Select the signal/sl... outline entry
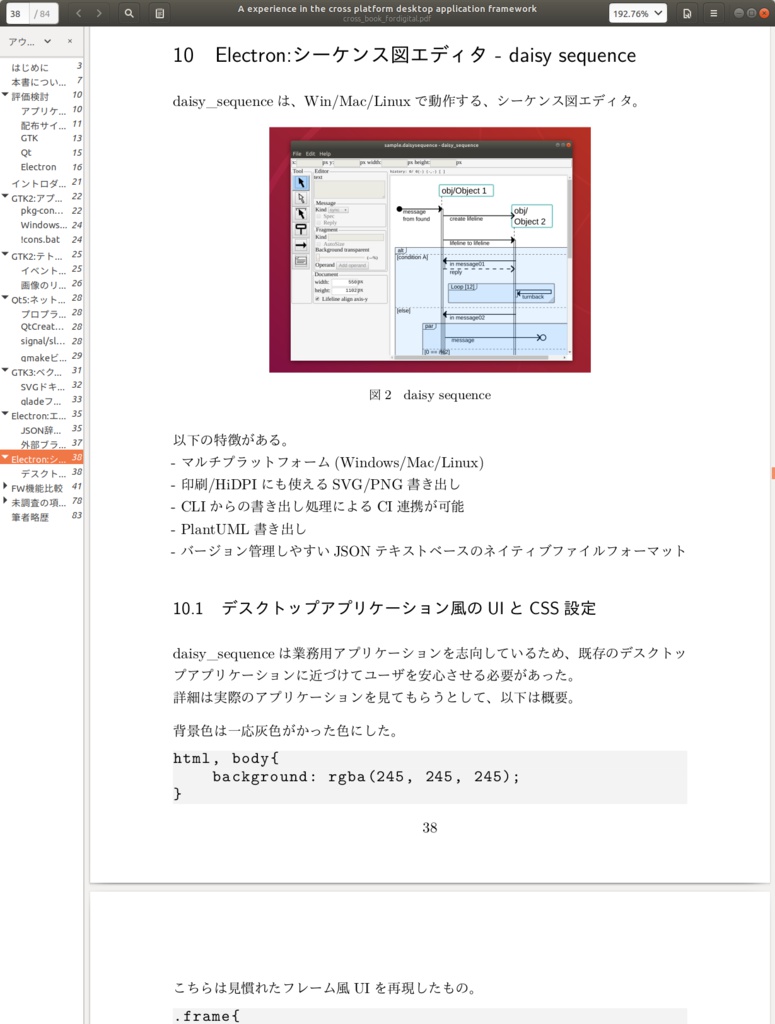This screenshot has height=1024, width=775. pyautogui.click(x=42, y=341)
